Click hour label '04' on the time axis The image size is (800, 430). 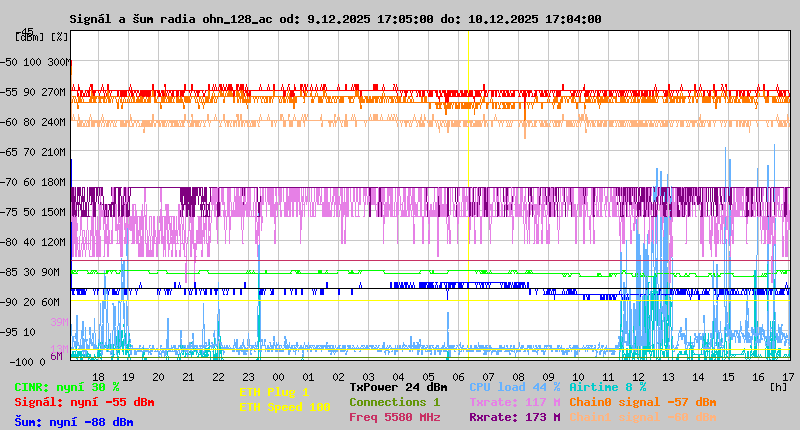(x=398, y=377)
